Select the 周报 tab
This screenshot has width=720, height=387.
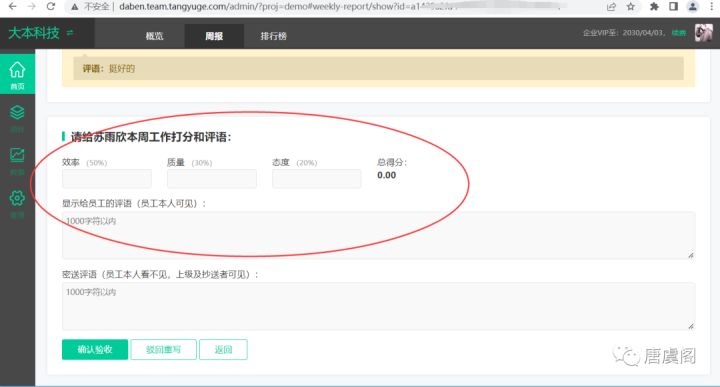click(214, 36)
